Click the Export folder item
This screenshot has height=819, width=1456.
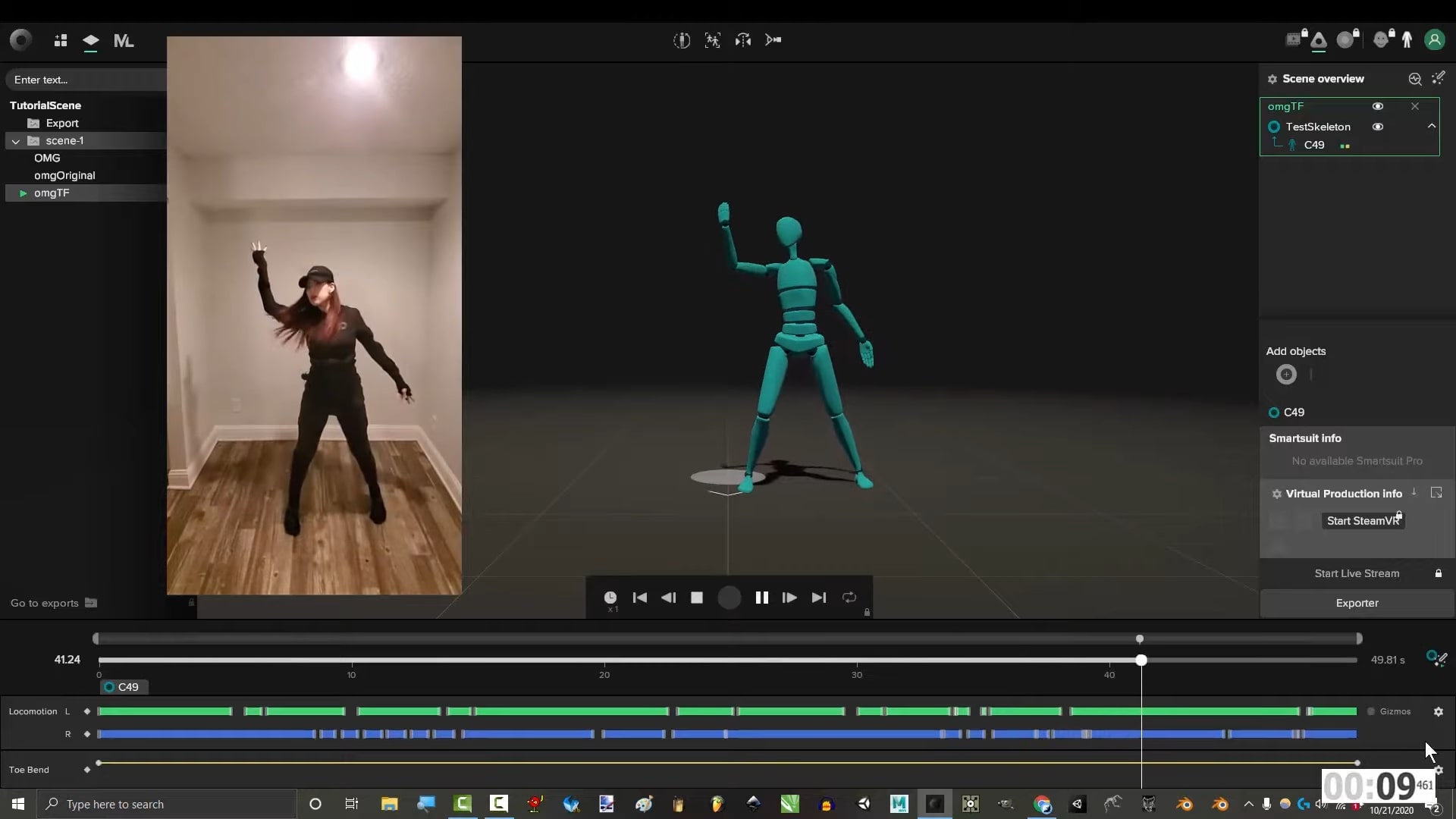tap(61, 122)
